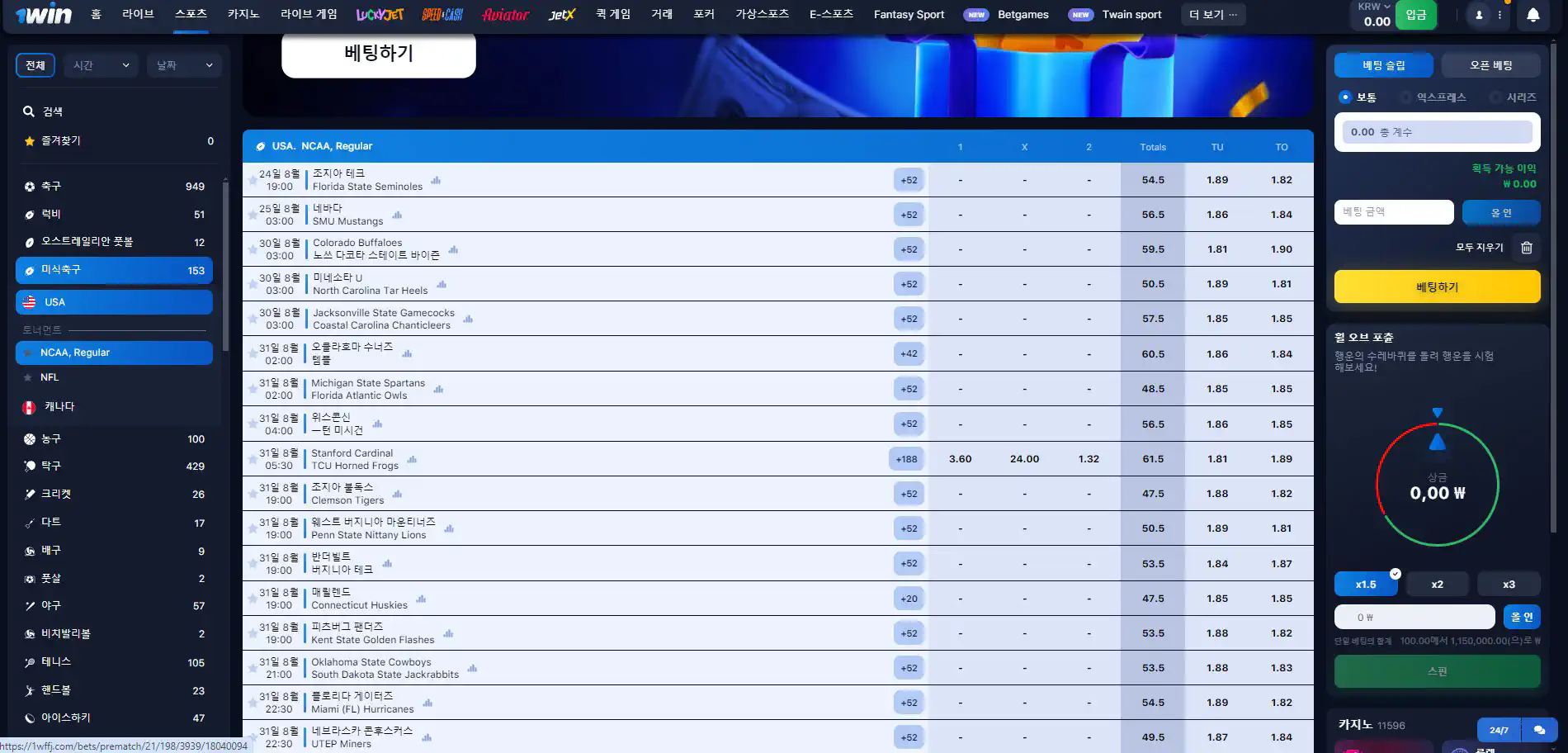Switch to the 오픈 베팅 tab
This screenshot has height=753, width=1568.
click(x=1491, y=64)
